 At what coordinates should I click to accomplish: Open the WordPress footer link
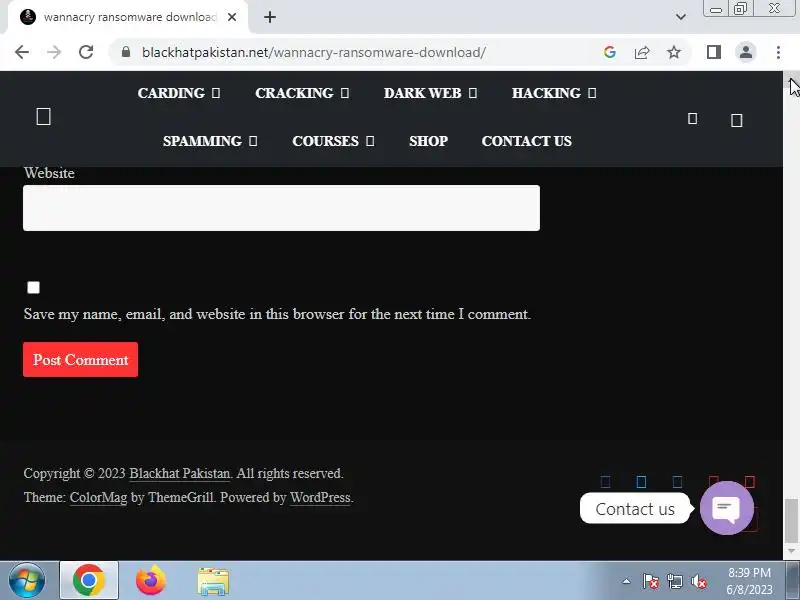coord(320,497)
